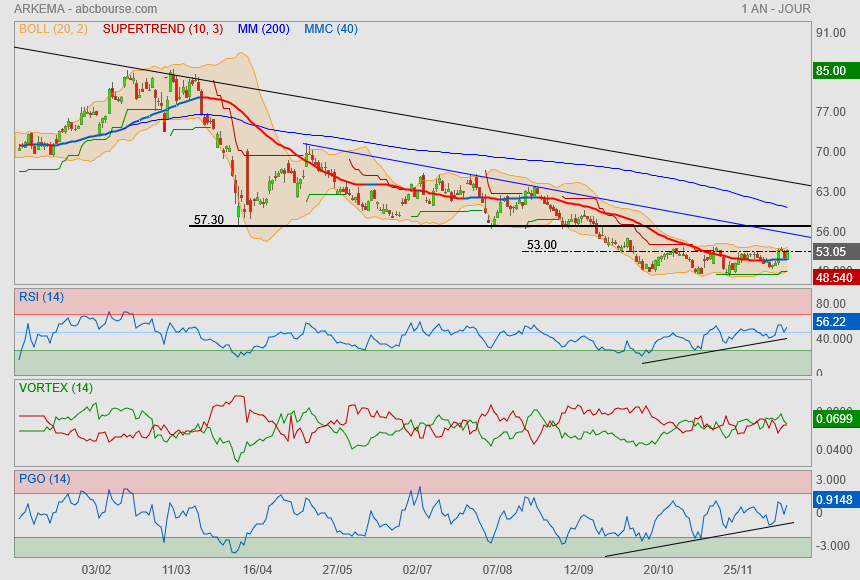The image size is (860, 580).
Task: Click the 1 AN - JOUR period label
Action: (x=776, y=9)
